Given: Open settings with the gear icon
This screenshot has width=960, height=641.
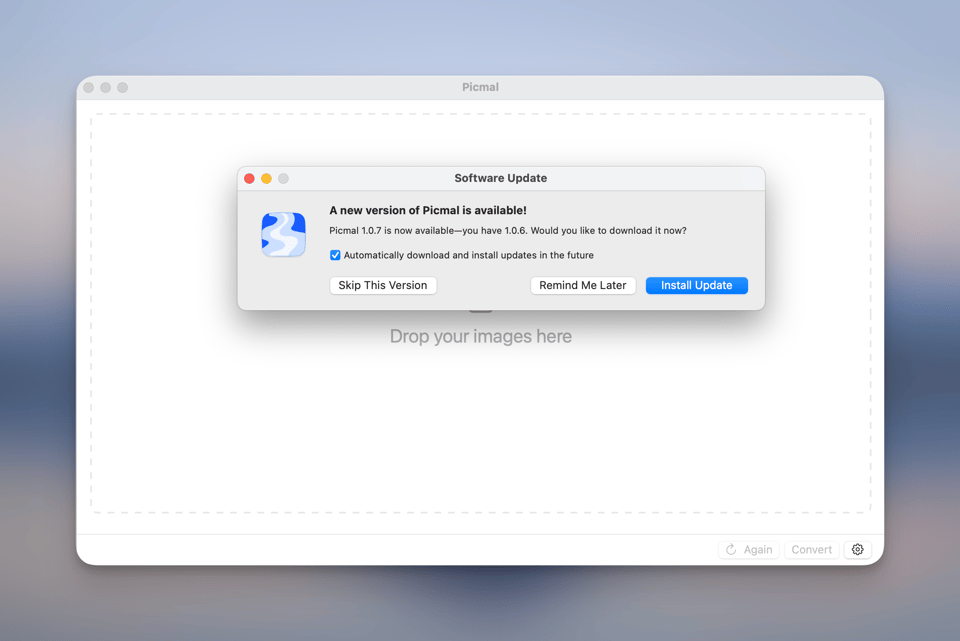Looking at the screenshot, I should tap(857, 549).
